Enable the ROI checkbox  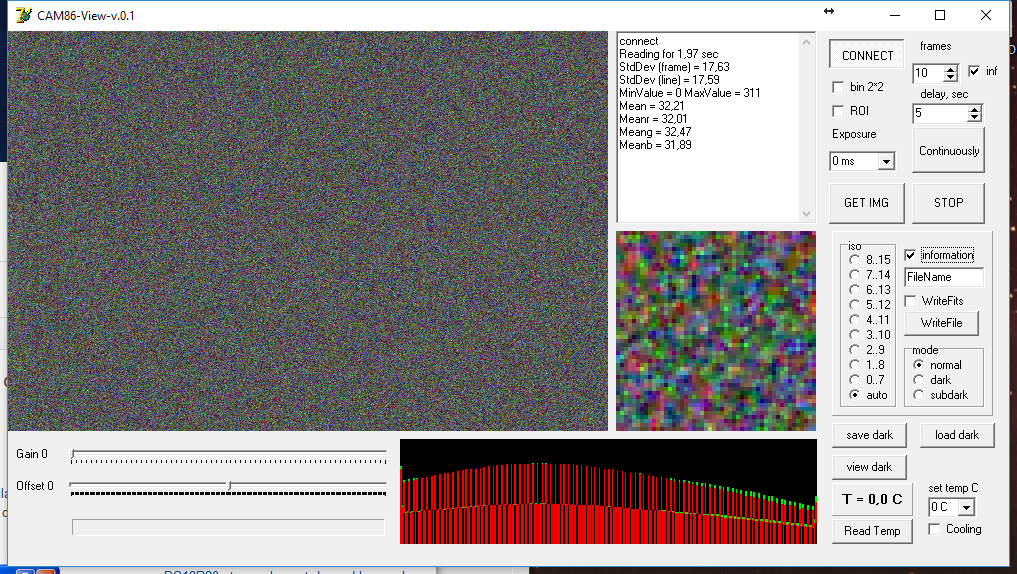pos(838,111)
